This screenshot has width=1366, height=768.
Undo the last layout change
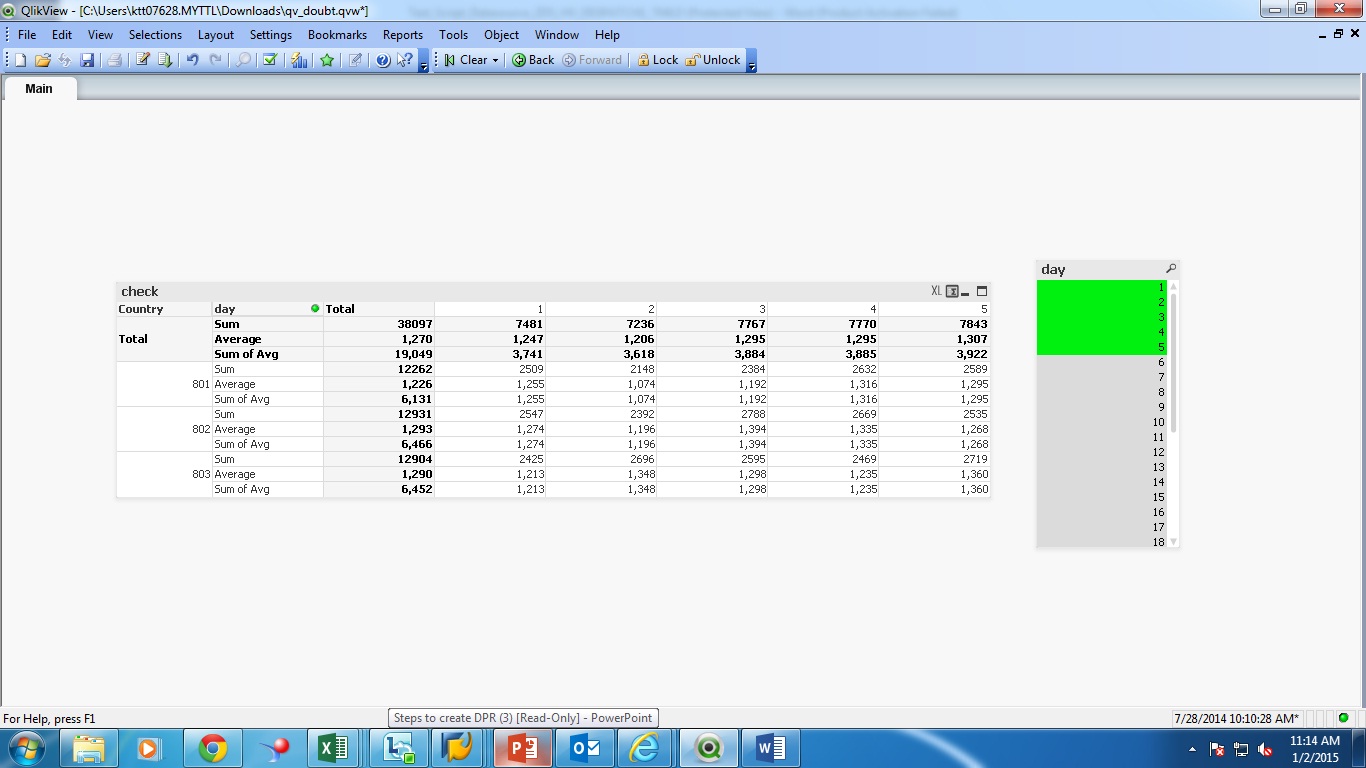click(192, 60)
